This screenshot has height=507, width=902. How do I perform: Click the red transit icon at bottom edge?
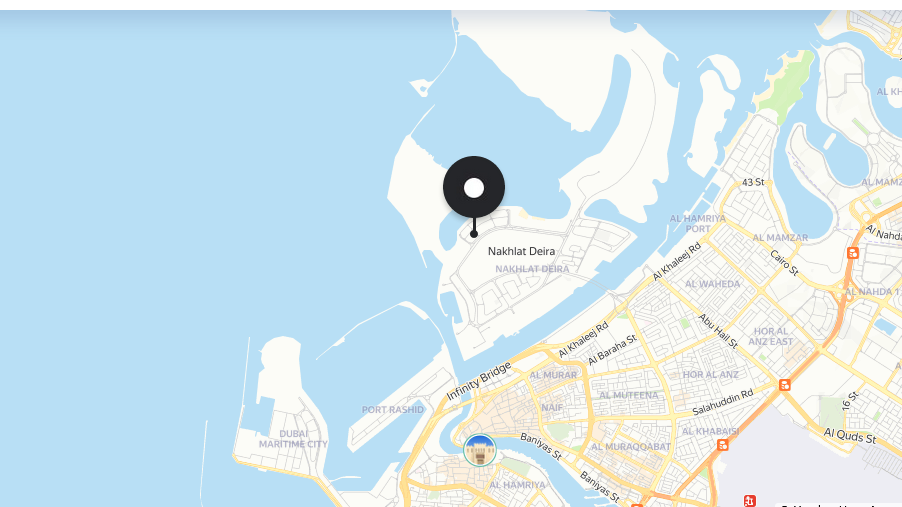(750, 501)
